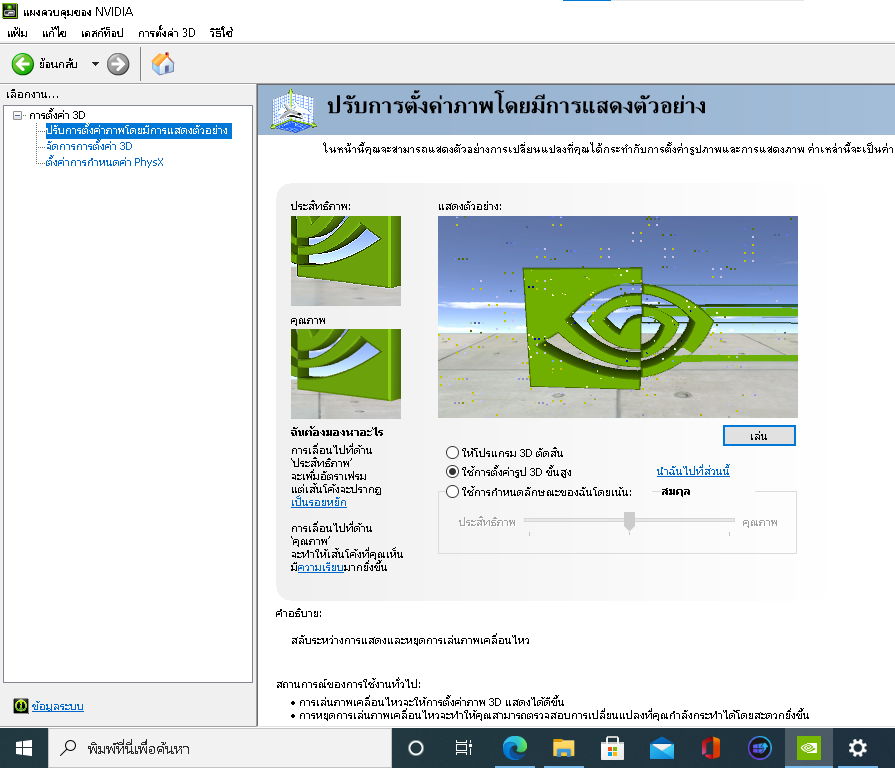Click the ประสิทธิภาพ sample thumbnail

(x=346, y=261)
